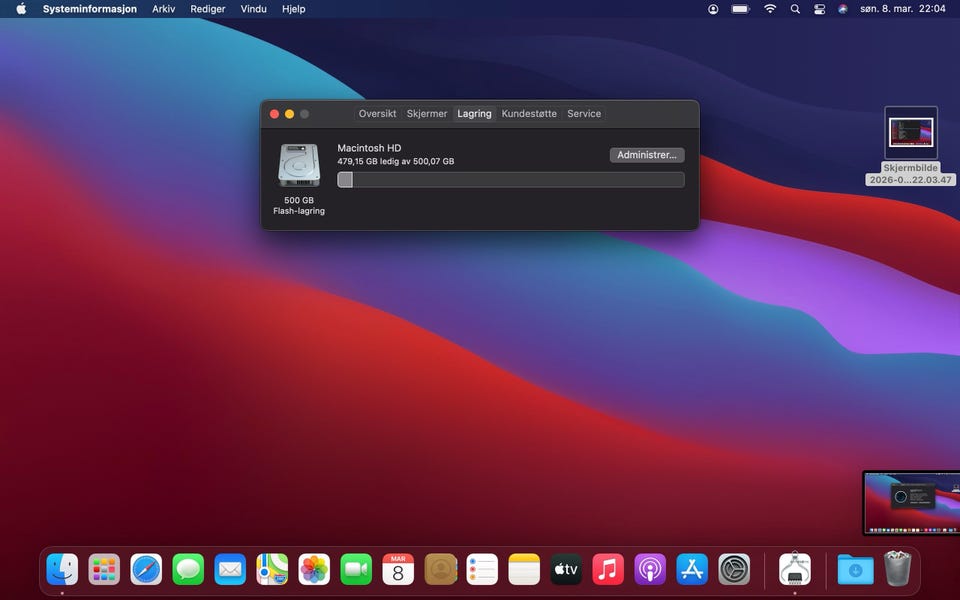Click the Macintosh HD disk icon
Viewport: 960px width, 600px height.
coord(299,165)
